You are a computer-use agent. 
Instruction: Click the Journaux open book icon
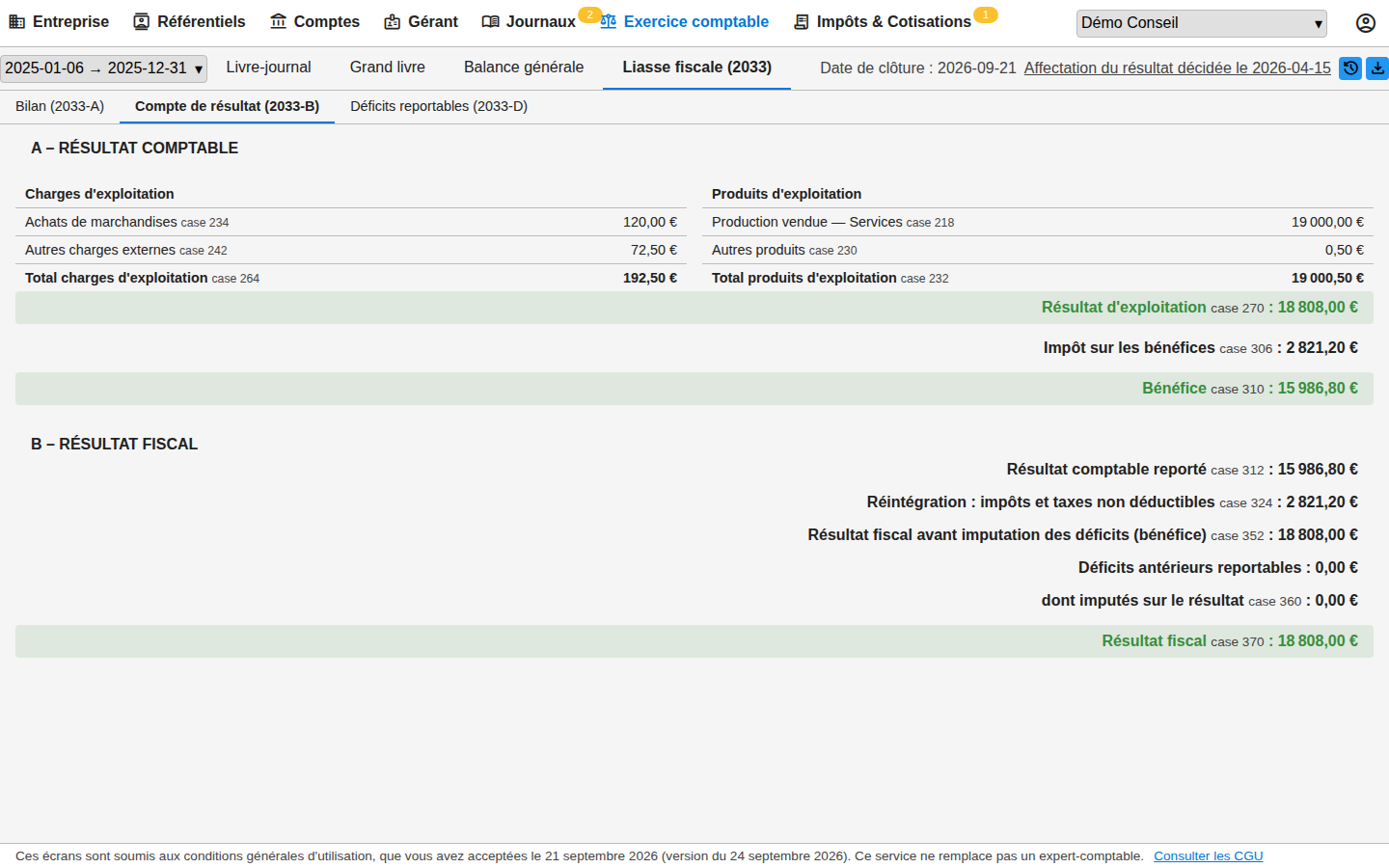click(x=491, y=21)
